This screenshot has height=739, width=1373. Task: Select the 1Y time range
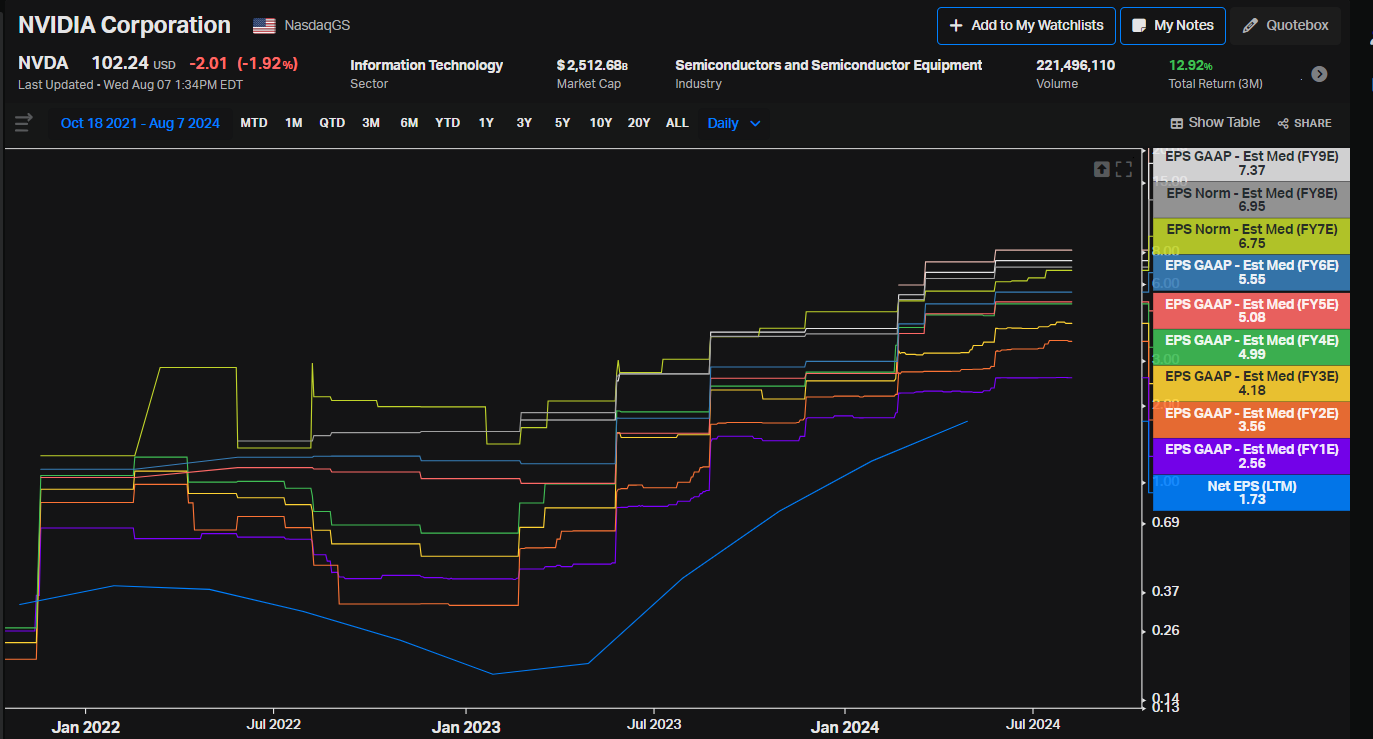[486, 123]
